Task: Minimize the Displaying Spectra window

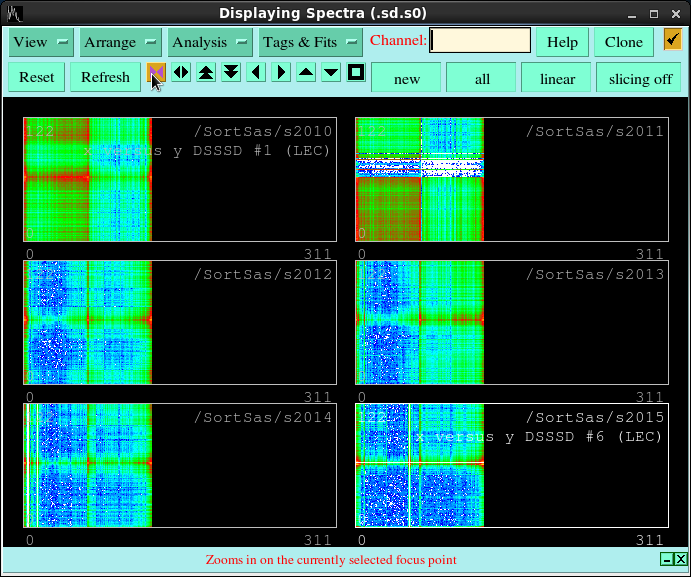Action: coord(632,14)
